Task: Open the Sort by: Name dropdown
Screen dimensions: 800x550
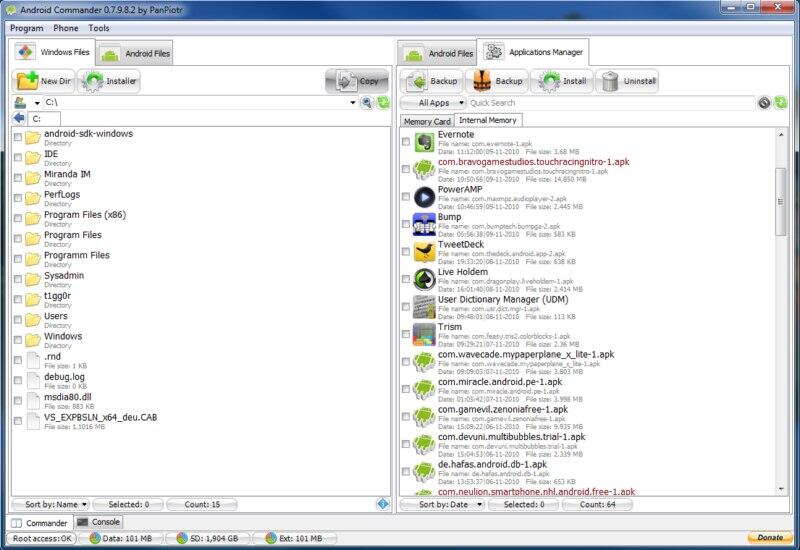Action: coord(50,504)
